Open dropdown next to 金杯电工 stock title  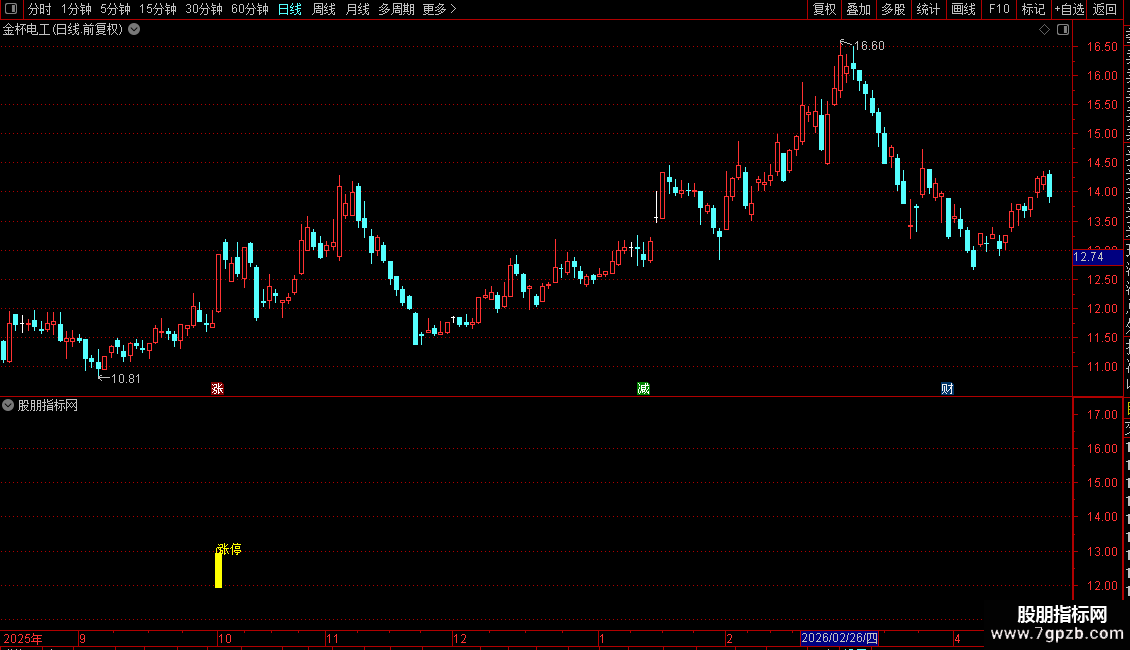point(134,30)
